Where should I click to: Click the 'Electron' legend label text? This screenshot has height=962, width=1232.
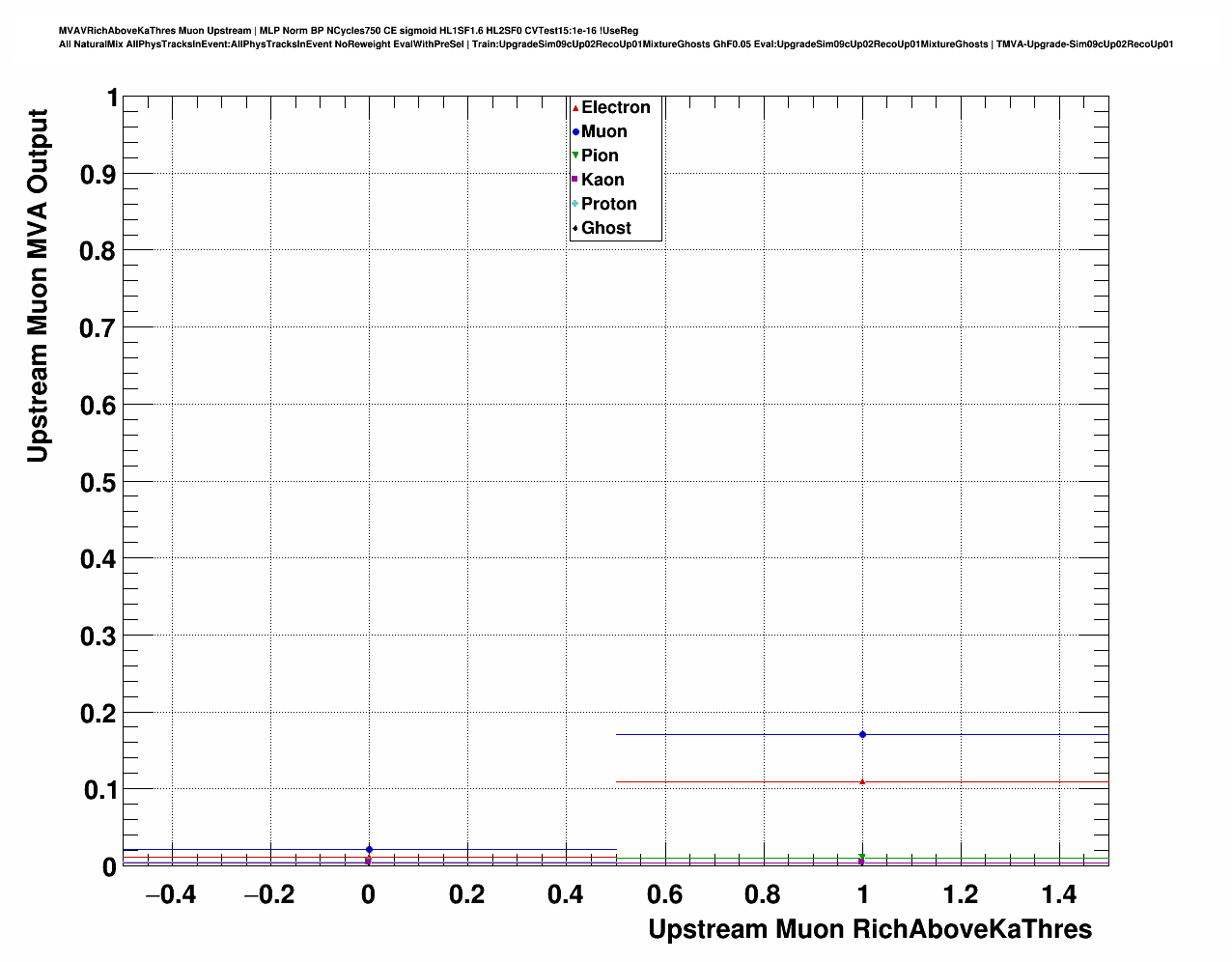coord(615,108)
